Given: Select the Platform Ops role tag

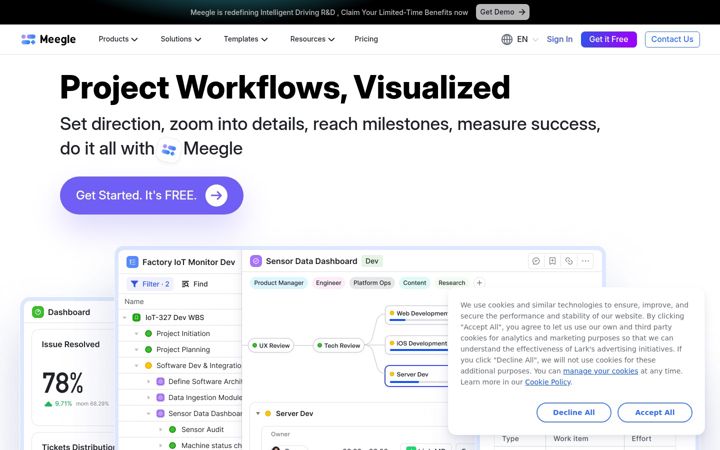Looking at the screenshot, I should (x=372, y=283).
